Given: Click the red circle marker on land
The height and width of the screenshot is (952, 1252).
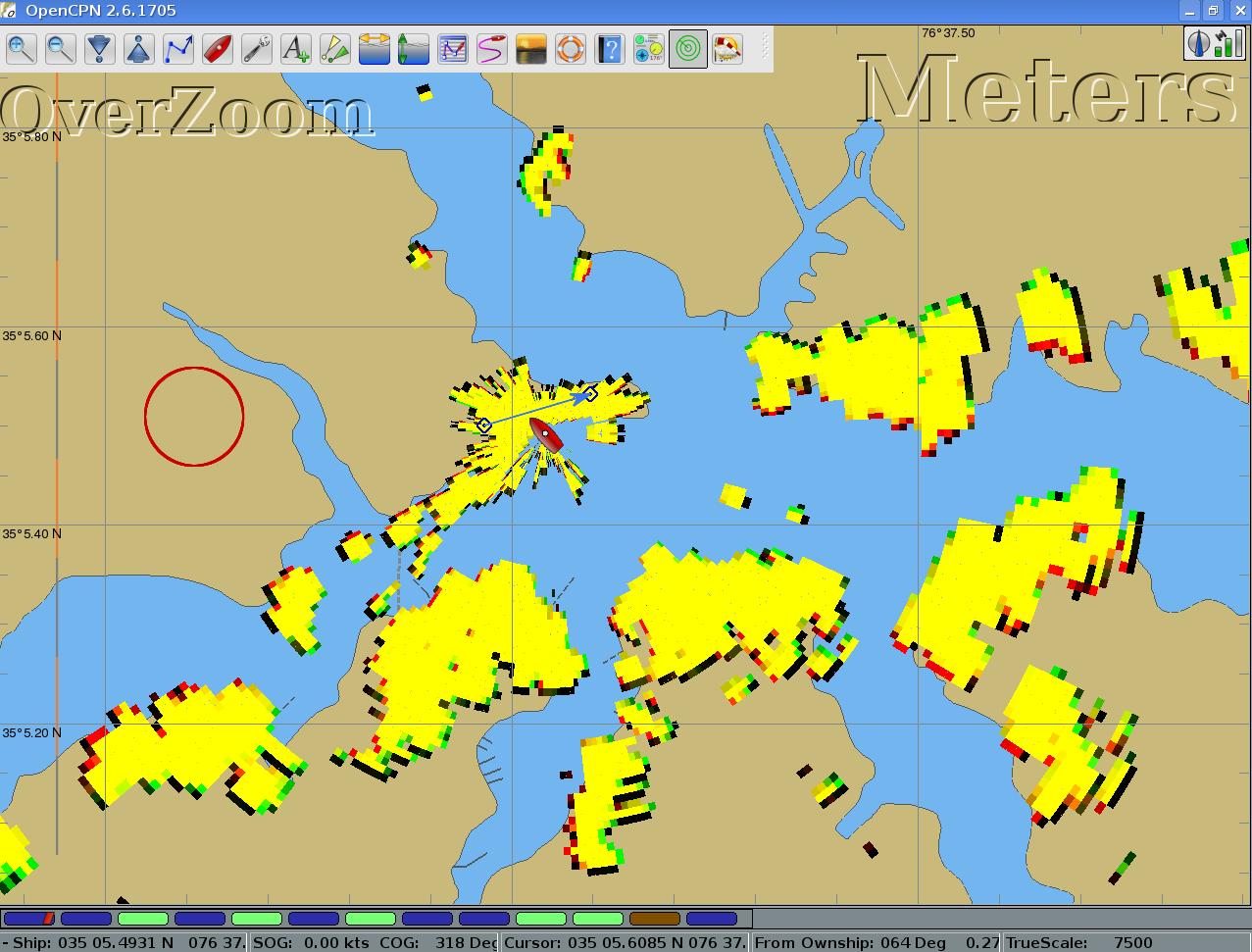Looking at the screenshot, I should (x=194, y=417).
